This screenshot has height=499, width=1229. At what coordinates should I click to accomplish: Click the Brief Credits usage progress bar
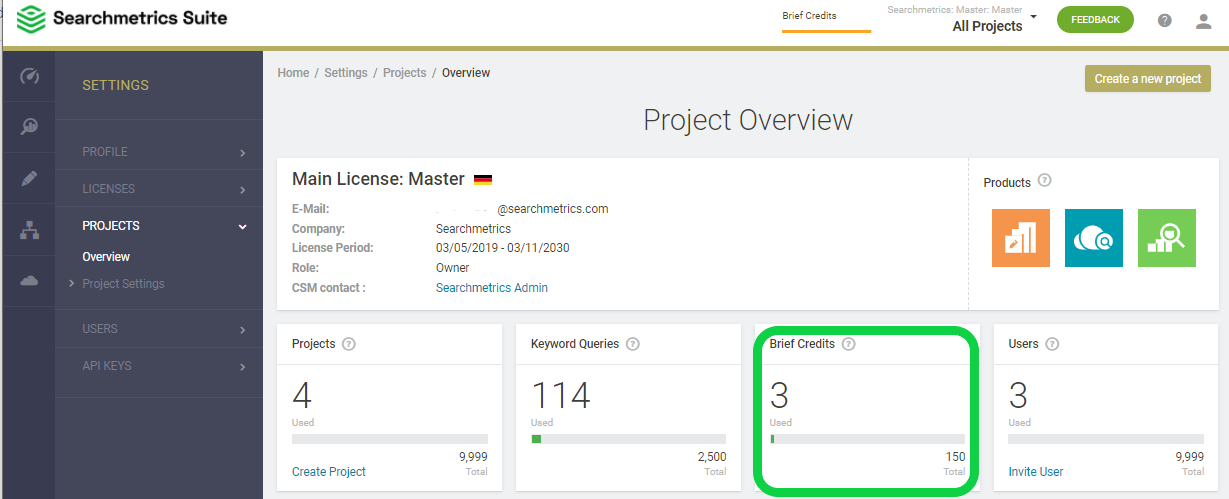[x=868, y=439]
